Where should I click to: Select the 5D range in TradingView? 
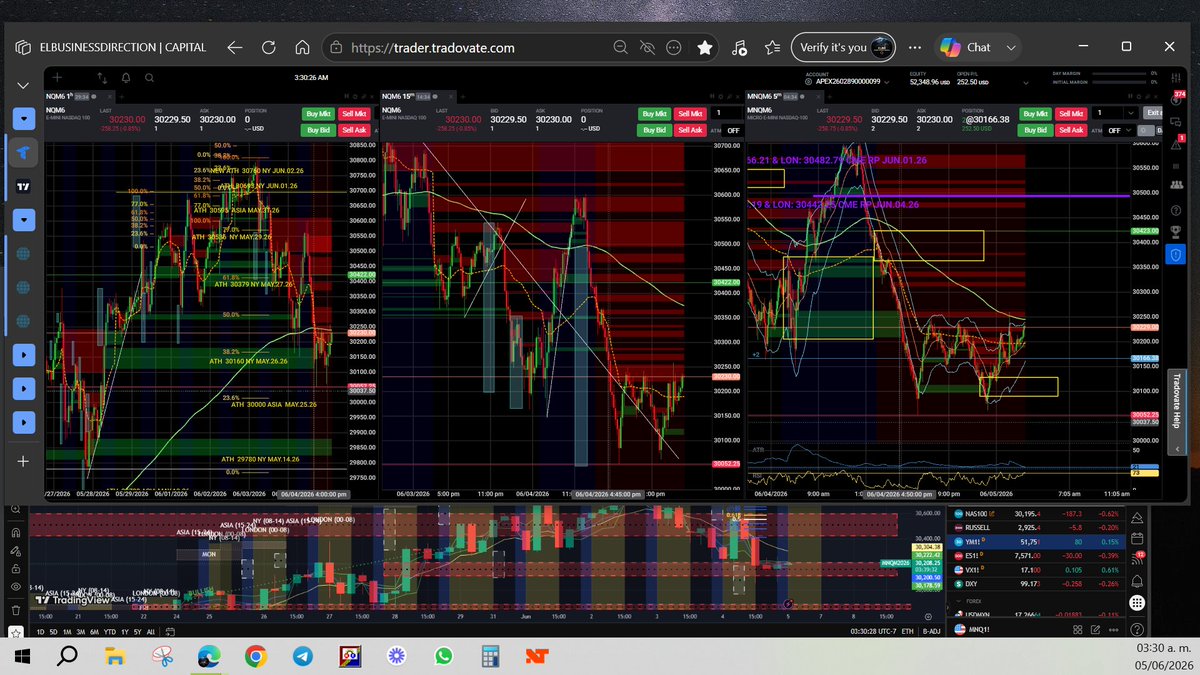[x=55, y=632]
